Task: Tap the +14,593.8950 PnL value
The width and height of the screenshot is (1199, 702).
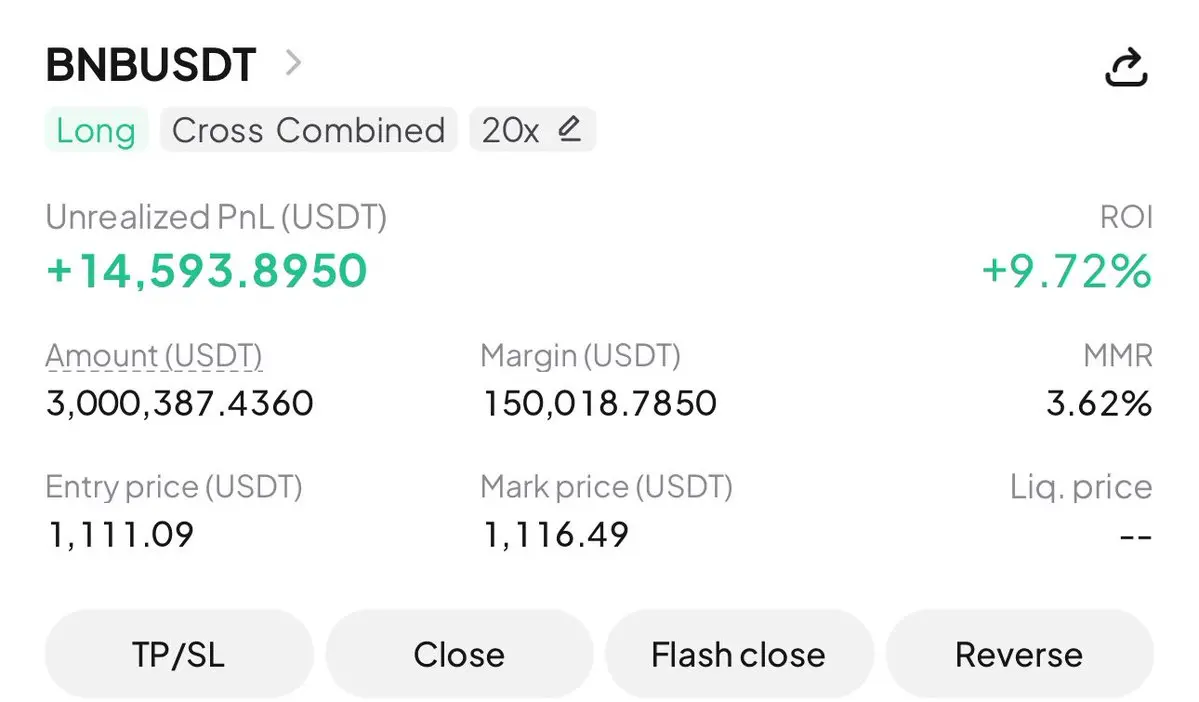Action: click(x=207, y=271)
